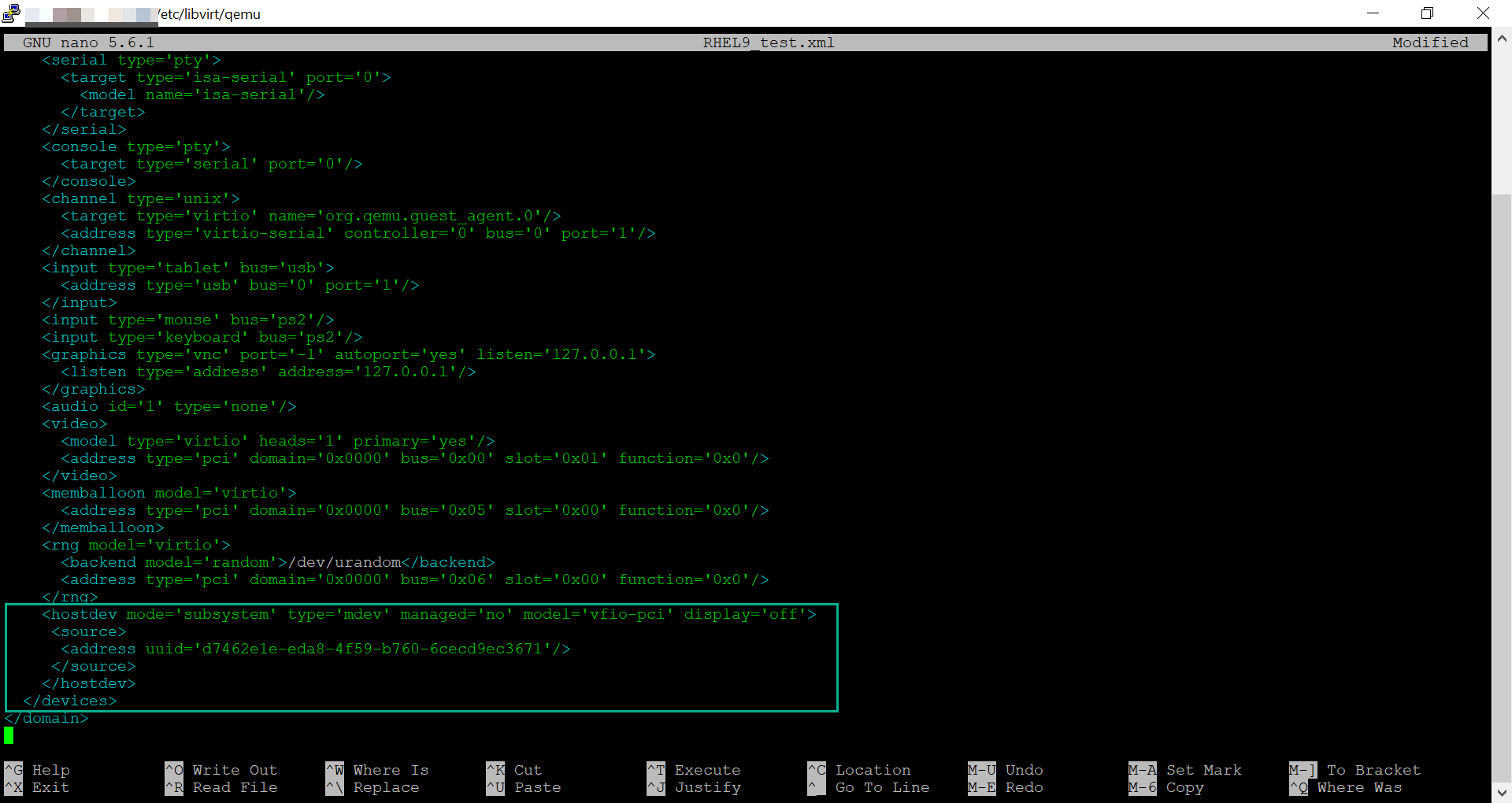
Task: Click the <video> opening tag
Action: [x=75, y=424]
